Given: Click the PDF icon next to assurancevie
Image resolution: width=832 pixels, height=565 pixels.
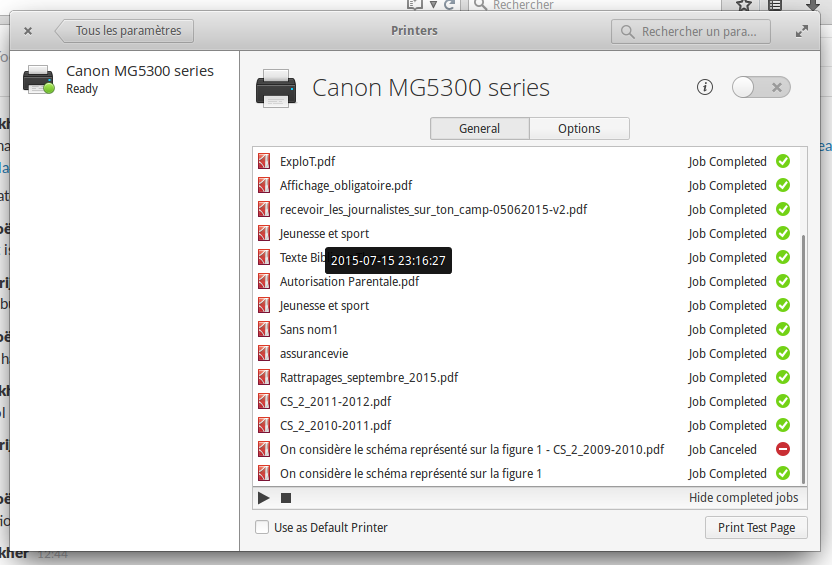Looking at the screenshot, I should (x=264, y=353).
